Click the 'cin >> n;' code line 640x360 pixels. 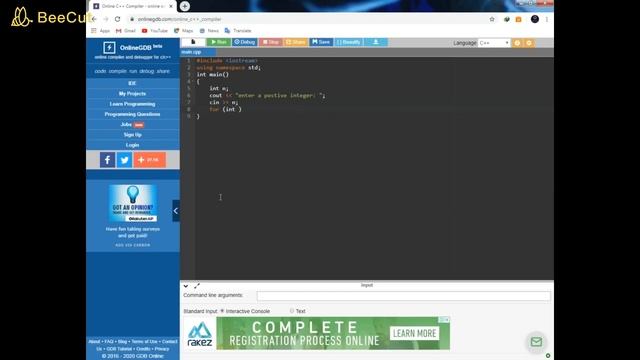(x=224, y=102)
